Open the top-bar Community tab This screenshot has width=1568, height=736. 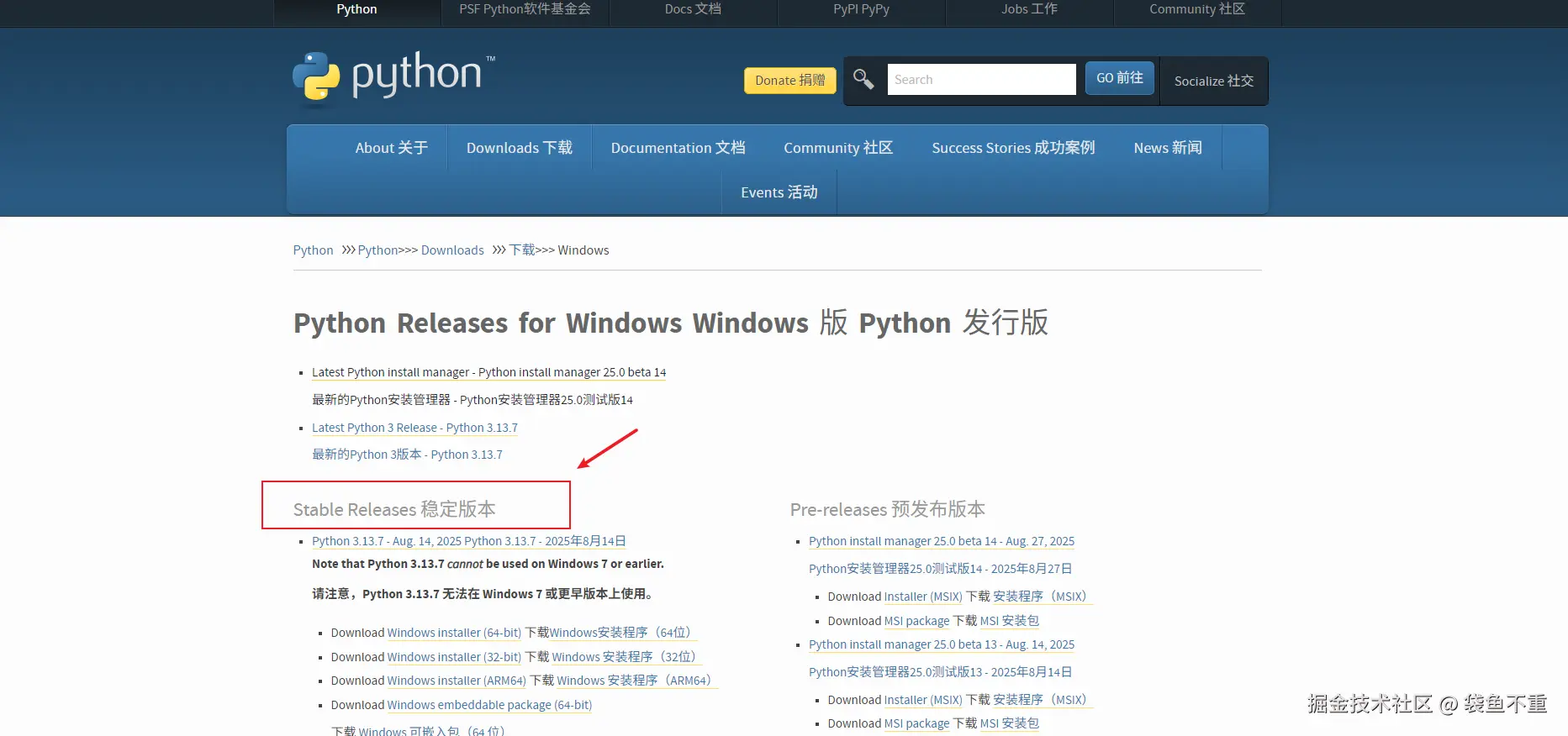(x=1197, y=10)
